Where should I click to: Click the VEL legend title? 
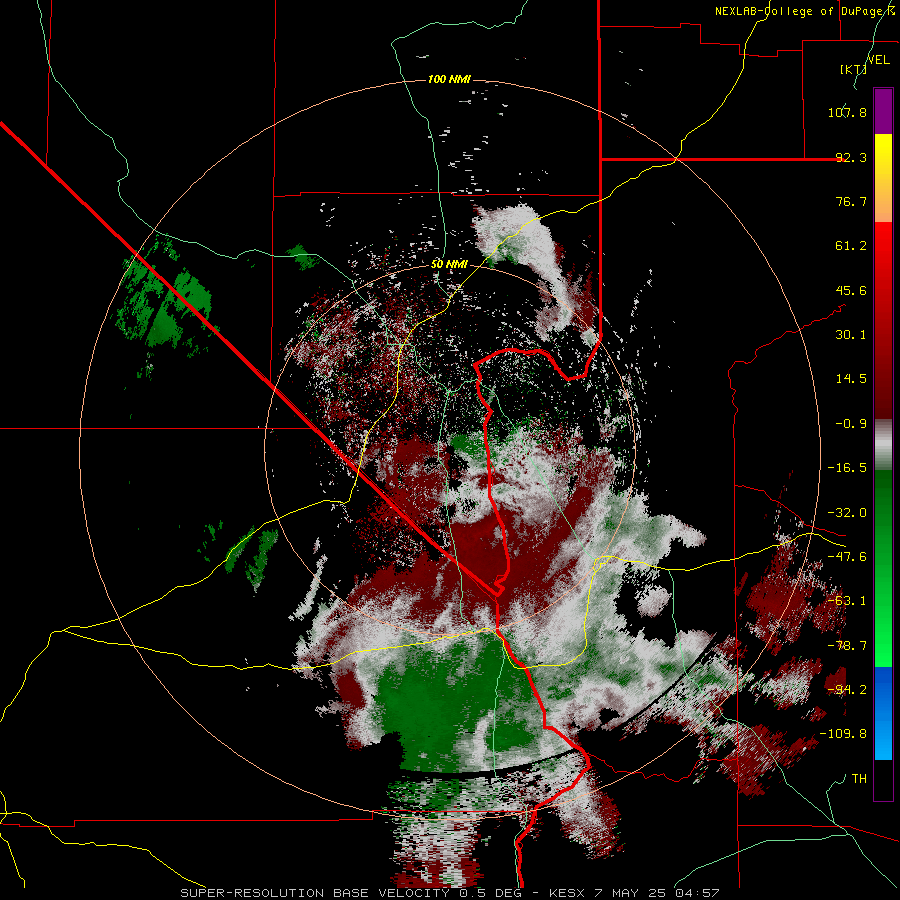[879, 59]
